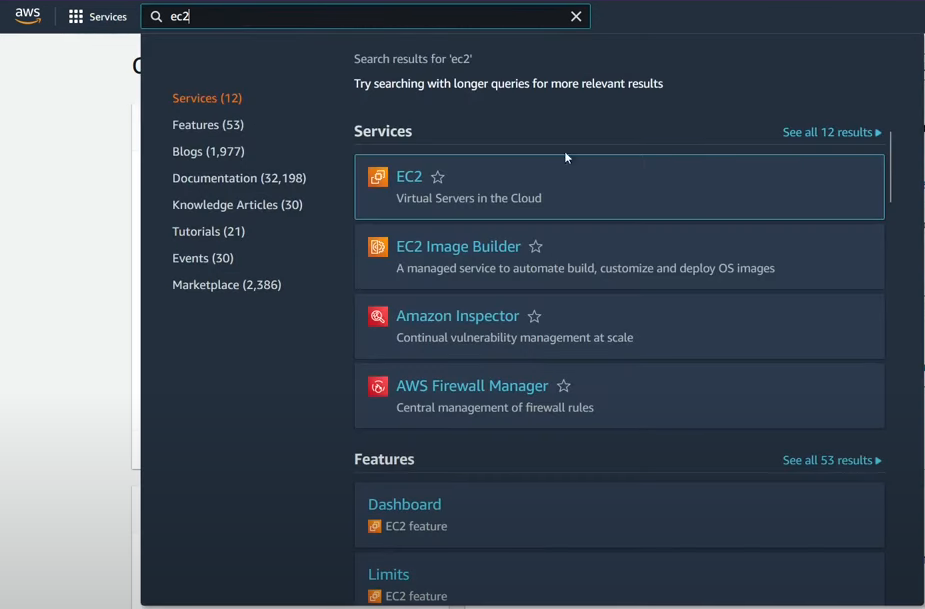The width and height of the screenshot is (925, 609).
Task: Open the Dashboard feature link
Action: tap(404, 505)
